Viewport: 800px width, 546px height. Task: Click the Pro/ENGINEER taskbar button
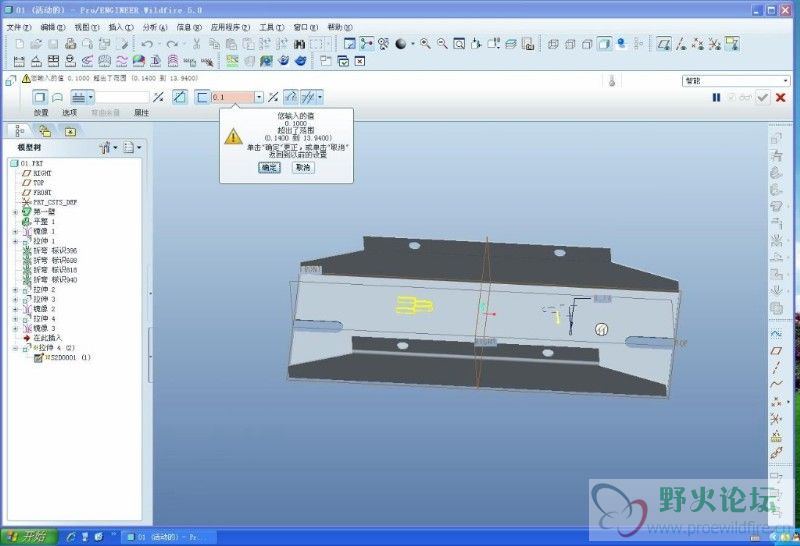(167, 537)
